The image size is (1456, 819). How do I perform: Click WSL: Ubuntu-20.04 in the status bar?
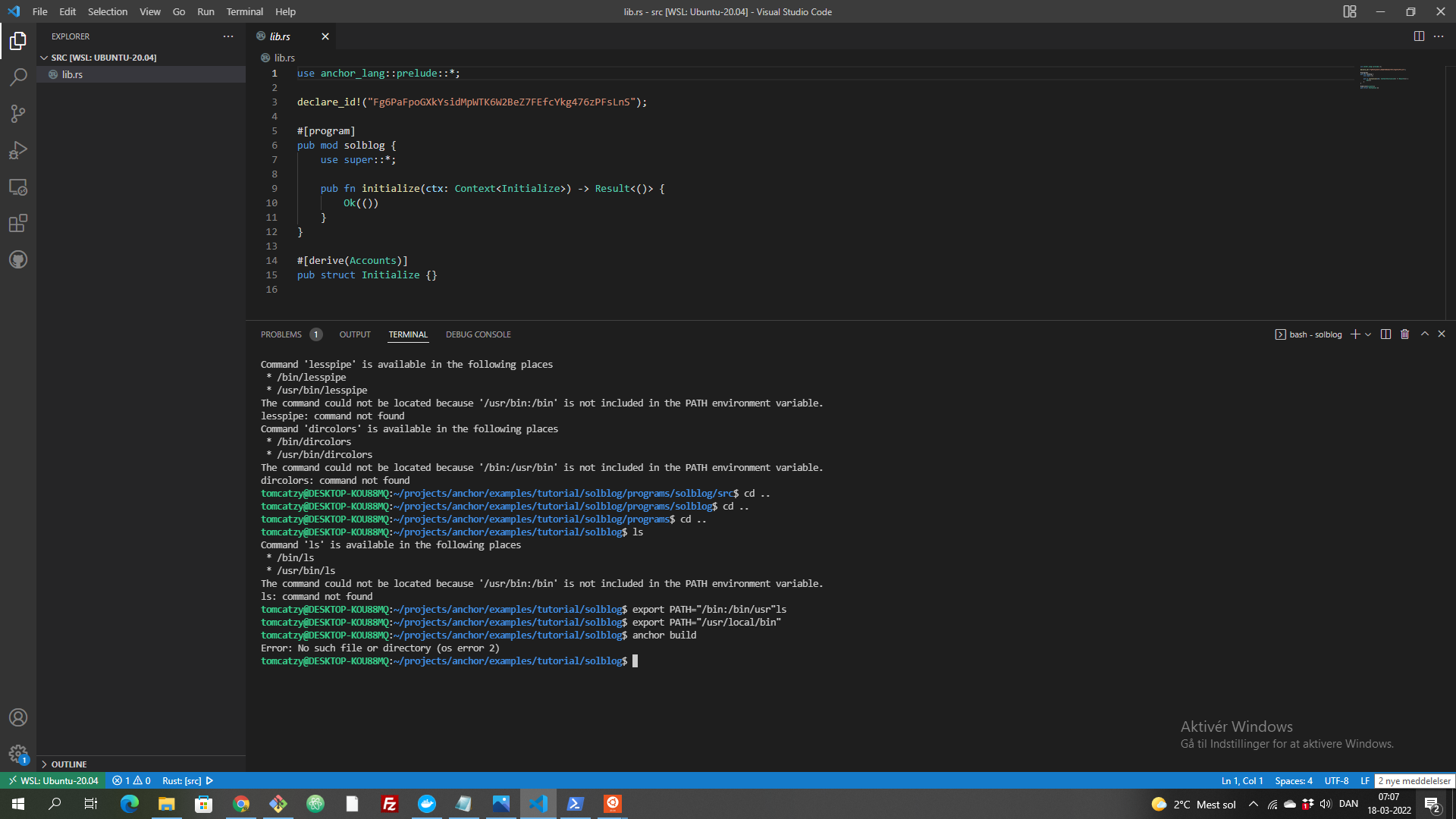click(52, 780)
